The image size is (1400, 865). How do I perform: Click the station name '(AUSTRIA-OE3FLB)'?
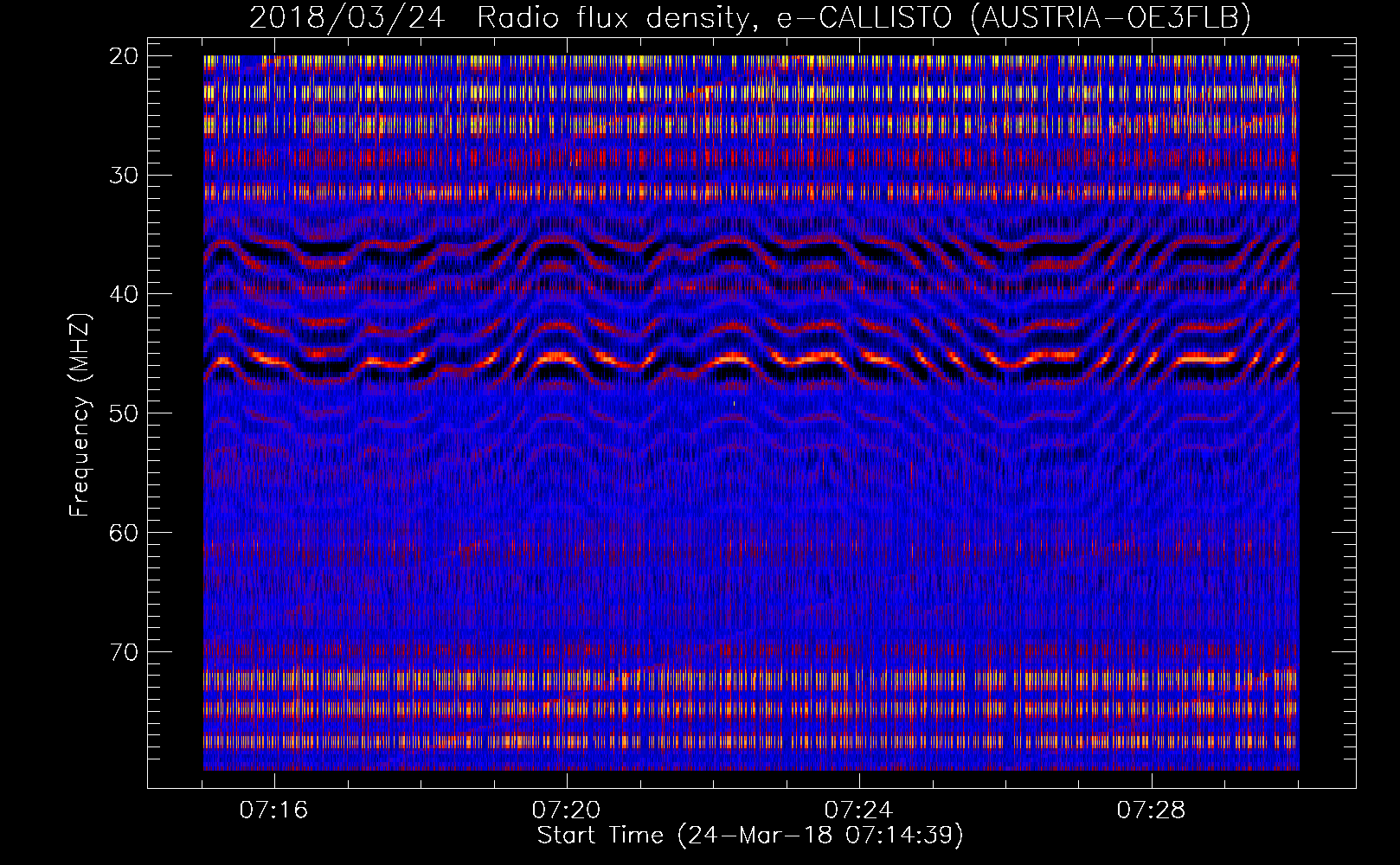(x=1111, y=17)
